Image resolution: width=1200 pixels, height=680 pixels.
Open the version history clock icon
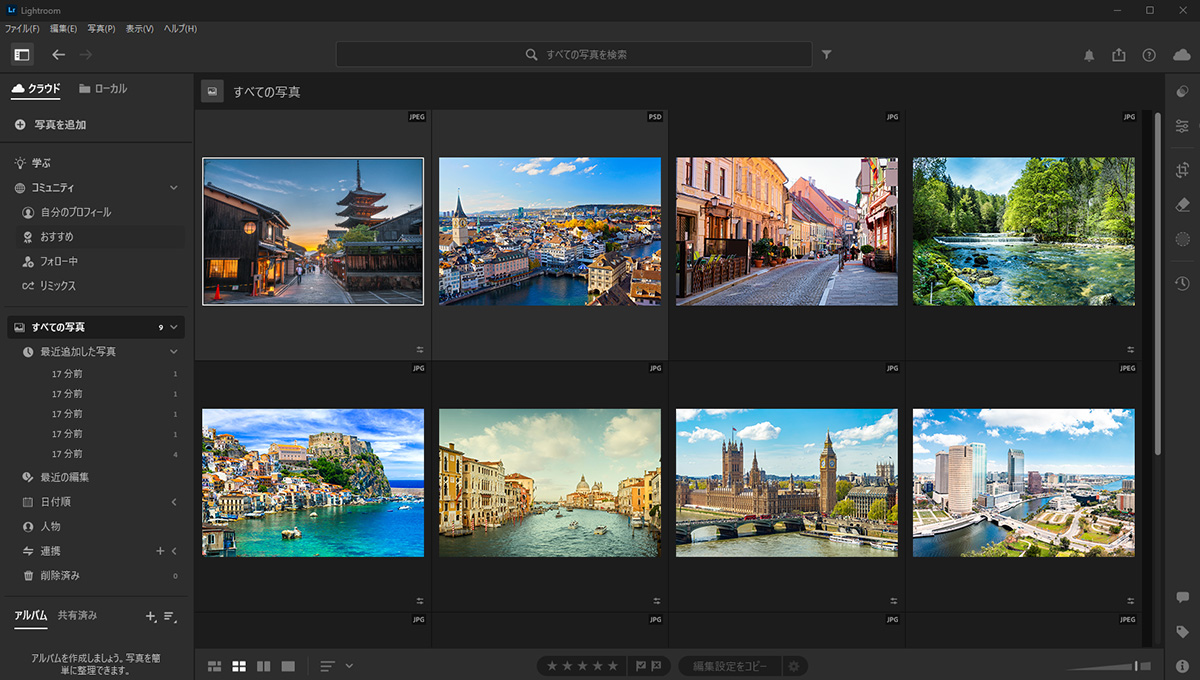1182,285
